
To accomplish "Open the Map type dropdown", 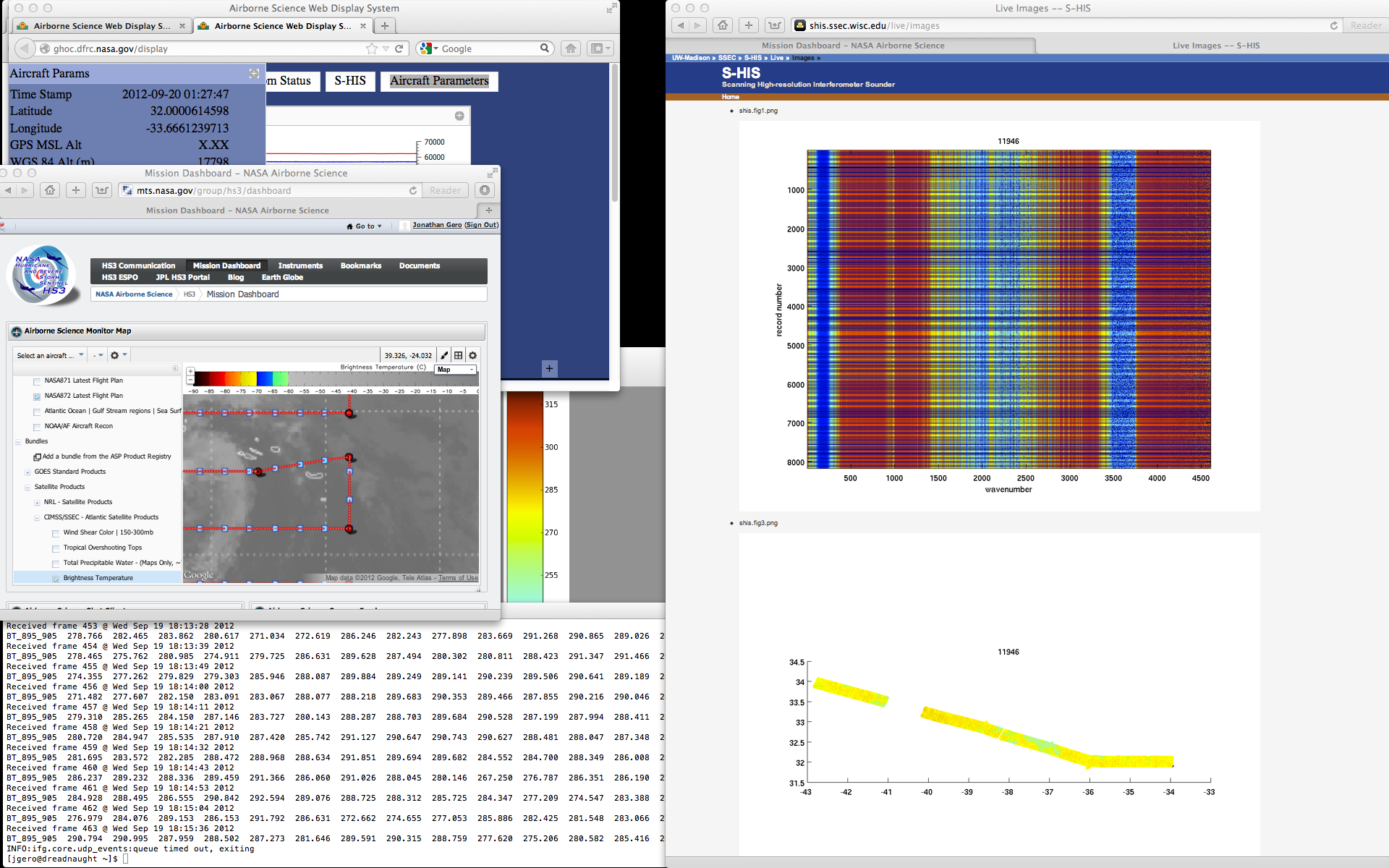I will click(x=455, y=370).
